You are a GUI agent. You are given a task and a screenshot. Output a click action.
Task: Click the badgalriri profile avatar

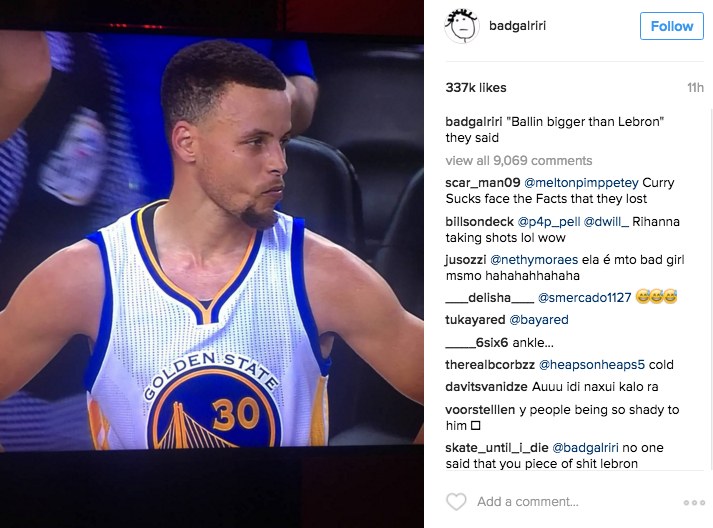461,26
